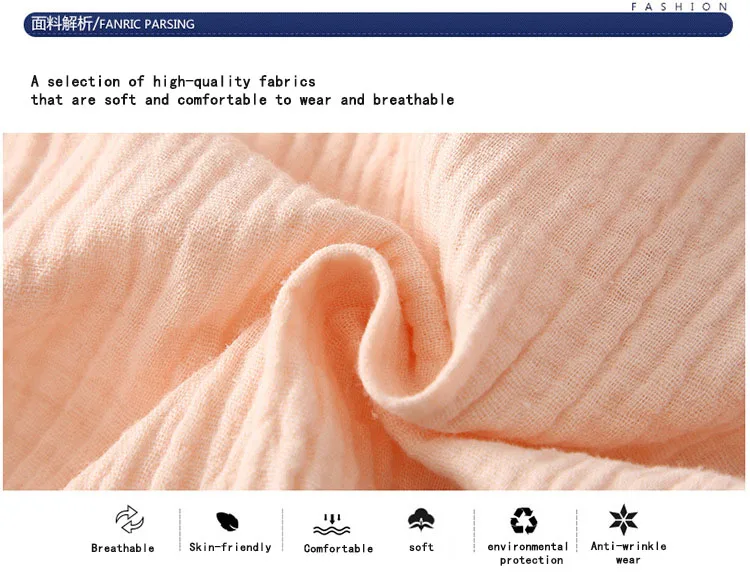Screen dimensions: 750x575
Task: Click the Skin-friendly leaf icon
Action: coord(227,521)
